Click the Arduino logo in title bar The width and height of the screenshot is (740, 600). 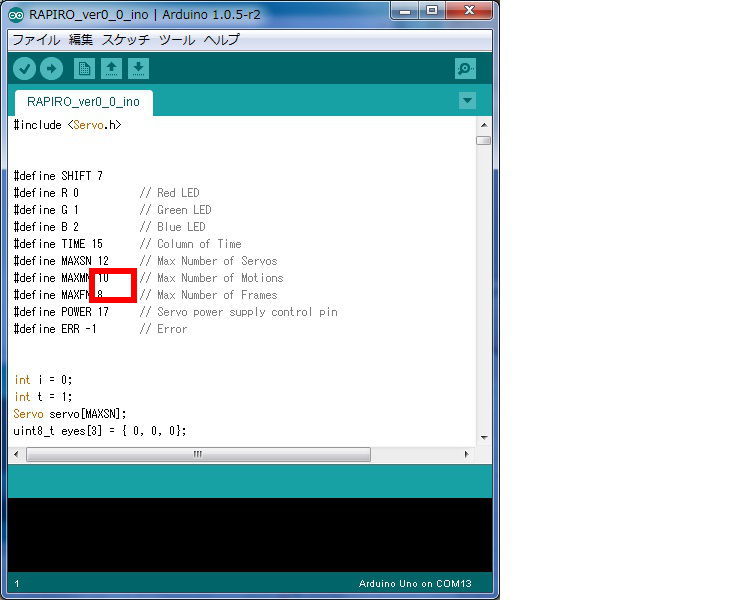click(16, 15)
